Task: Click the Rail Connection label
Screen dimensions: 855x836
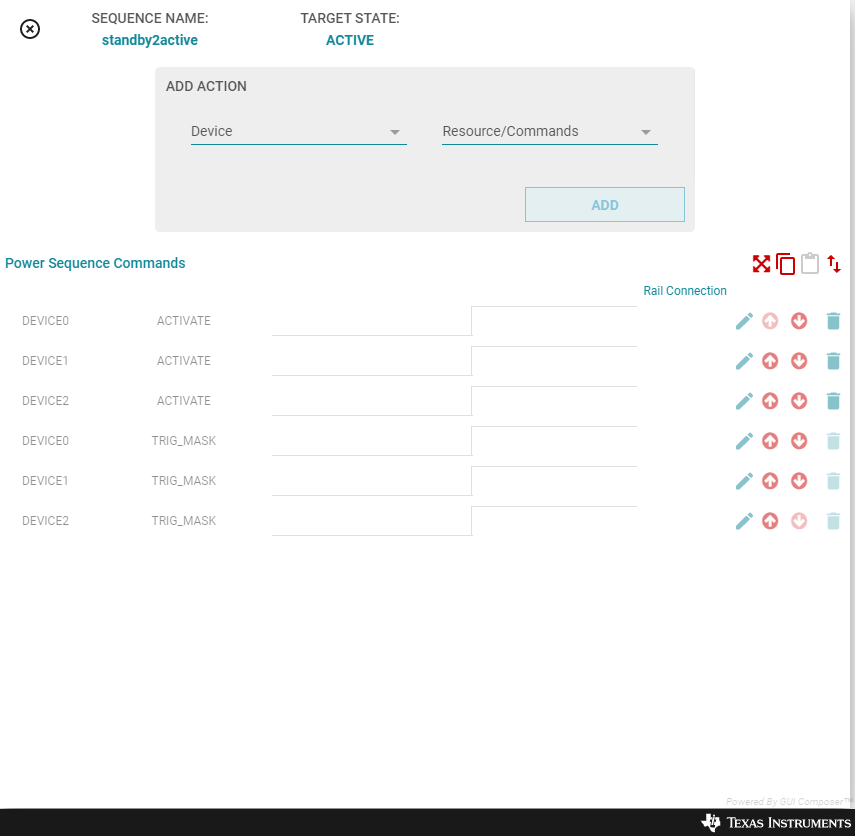Action: coord(685,291)
